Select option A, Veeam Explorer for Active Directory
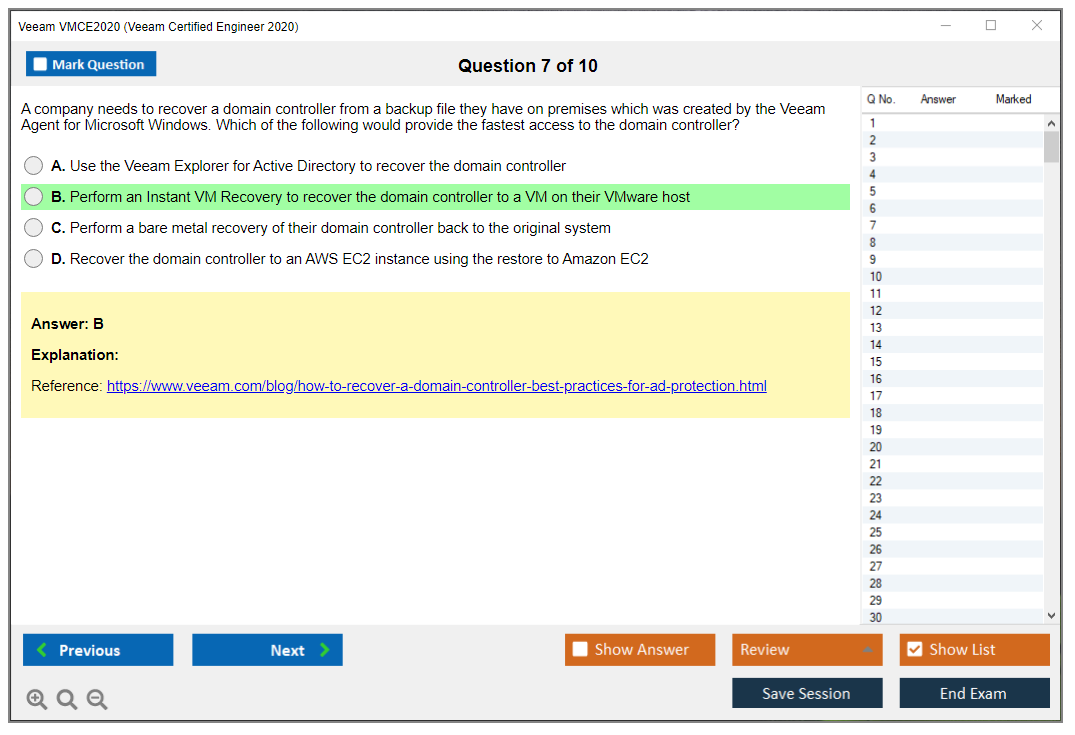 [34, 166]
